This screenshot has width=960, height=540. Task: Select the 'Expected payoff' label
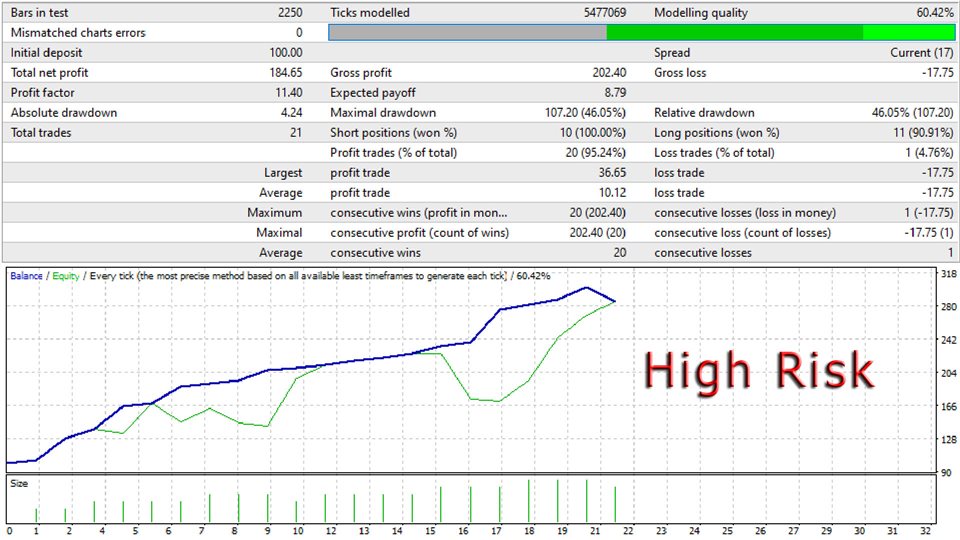(373, 92)
